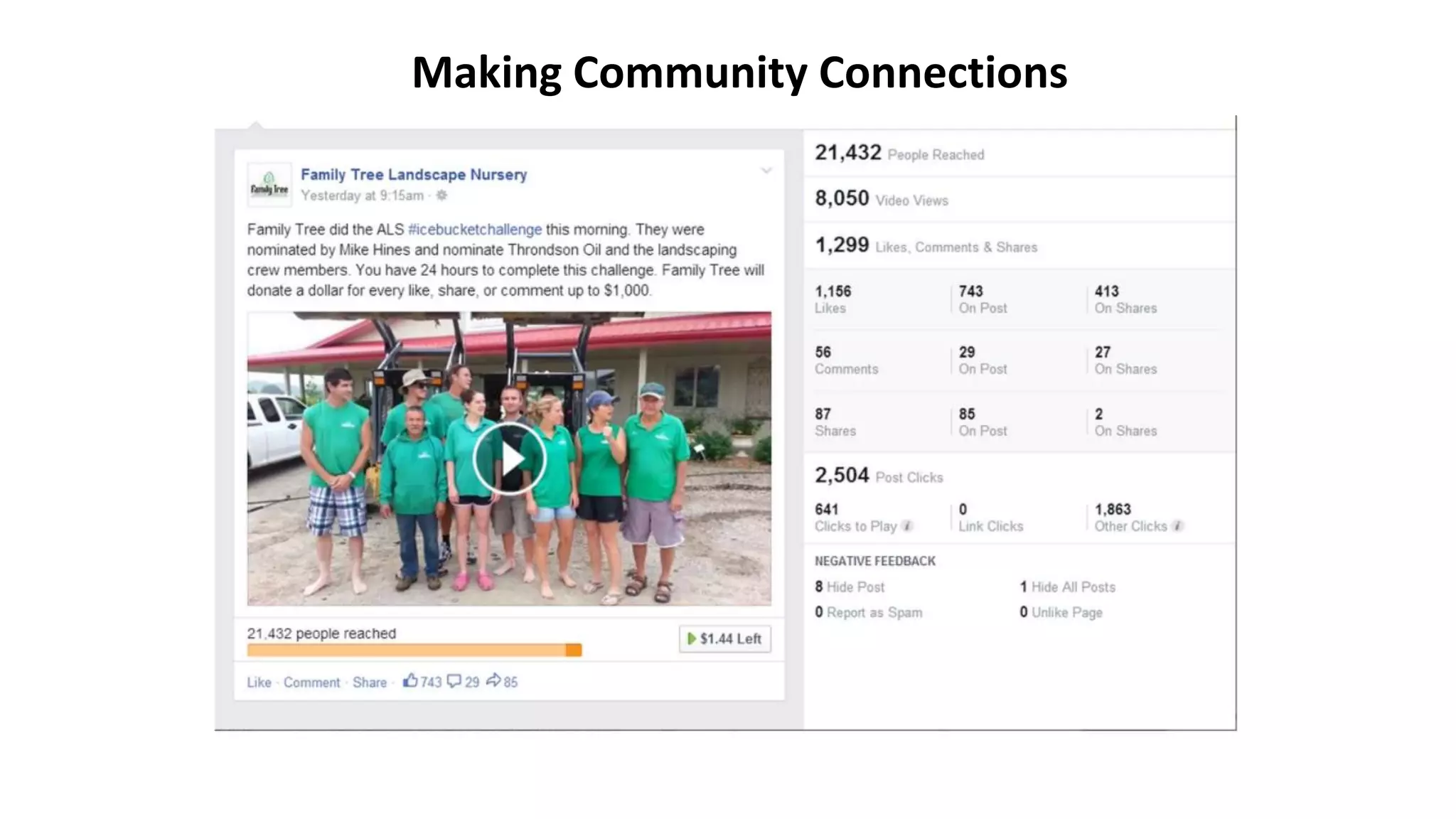
Task: Click the Share link under the post
Action: tap(370, 682)
